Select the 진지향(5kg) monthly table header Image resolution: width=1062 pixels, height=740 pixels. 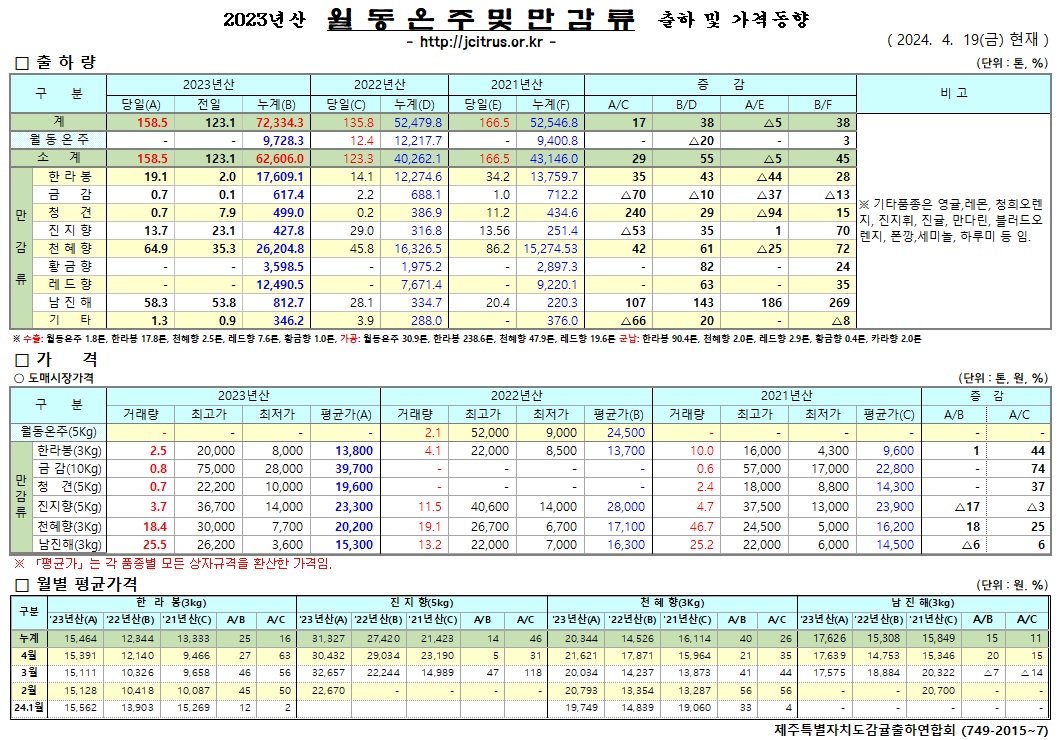(x=420, y=602)
